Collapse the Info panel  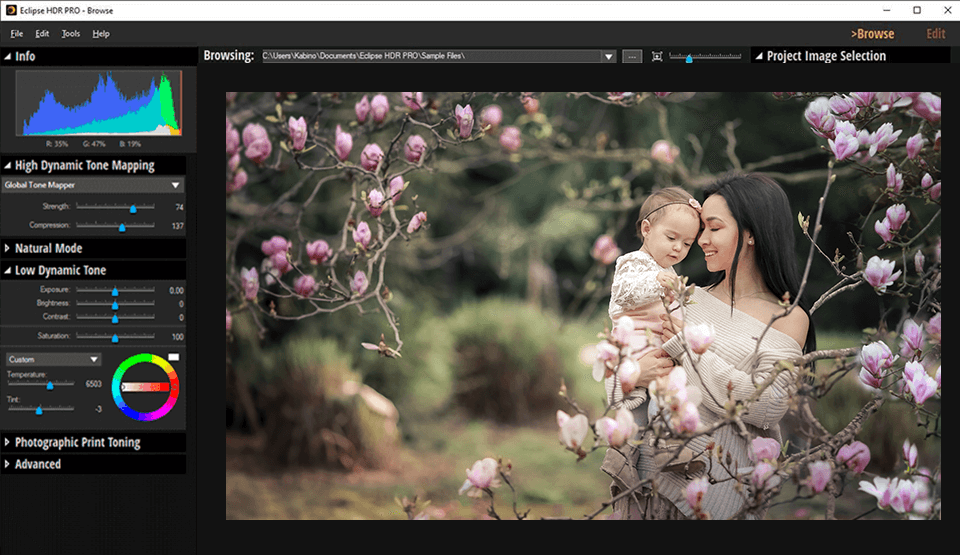click(8, 57)
